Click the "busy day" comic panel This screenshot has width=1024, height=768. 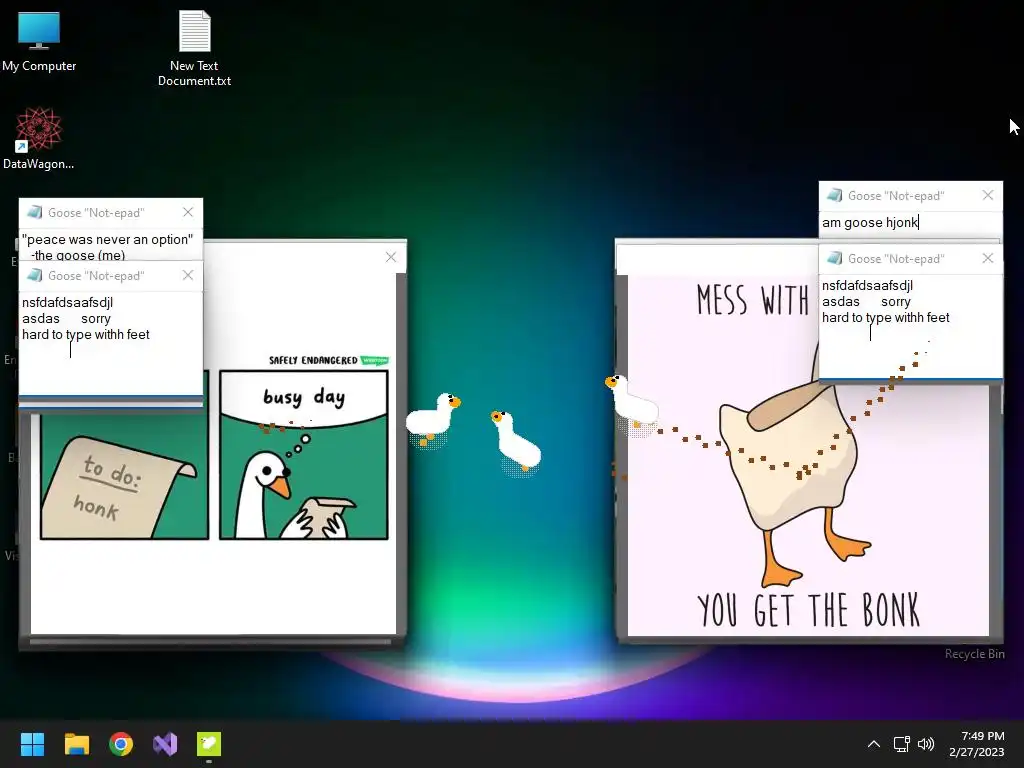[x=304, y=455]
